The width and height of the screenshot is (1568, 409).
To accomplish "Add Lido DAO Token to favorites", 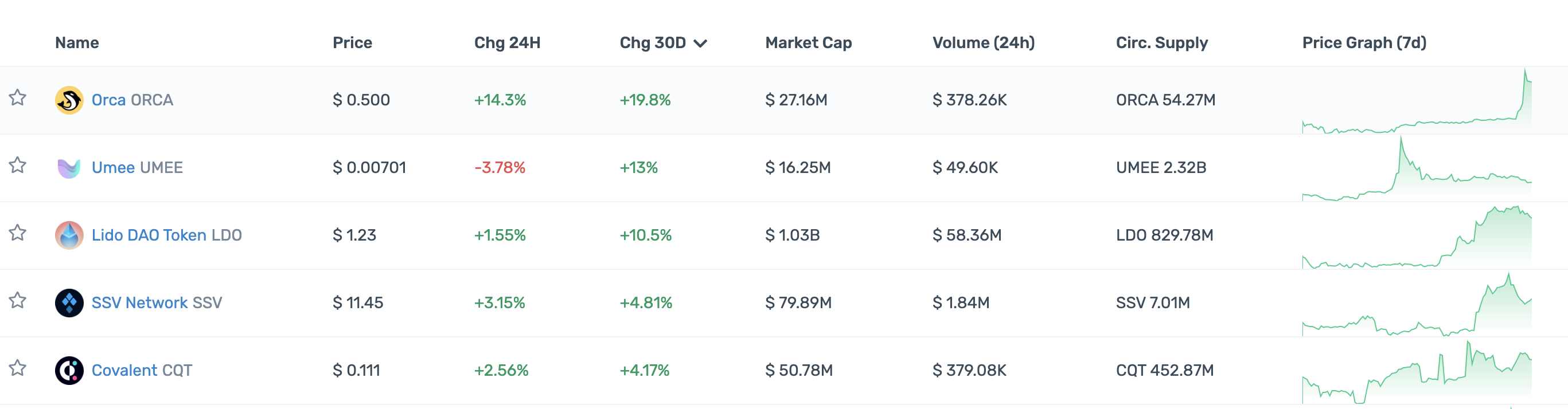I will pos(18,233).
